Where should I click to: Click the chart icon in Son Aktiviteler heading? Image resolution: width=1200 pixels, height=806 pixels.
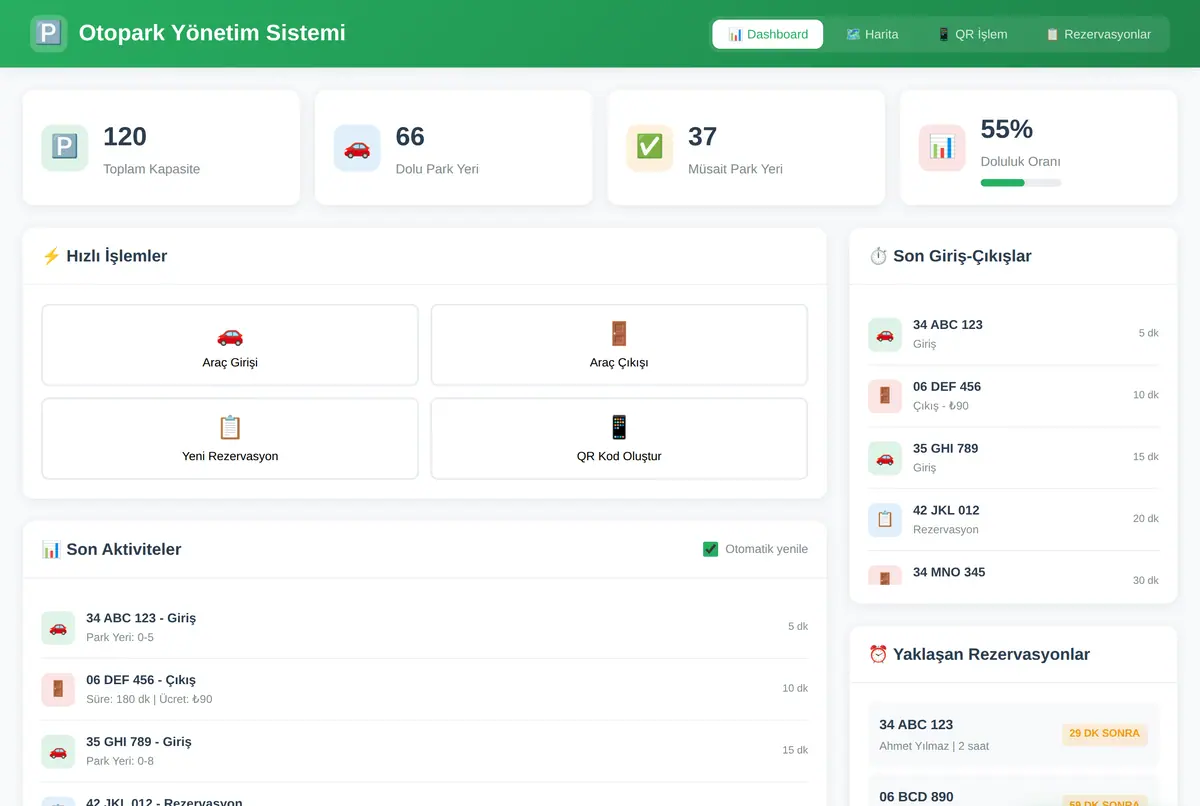tap(51, 549)
